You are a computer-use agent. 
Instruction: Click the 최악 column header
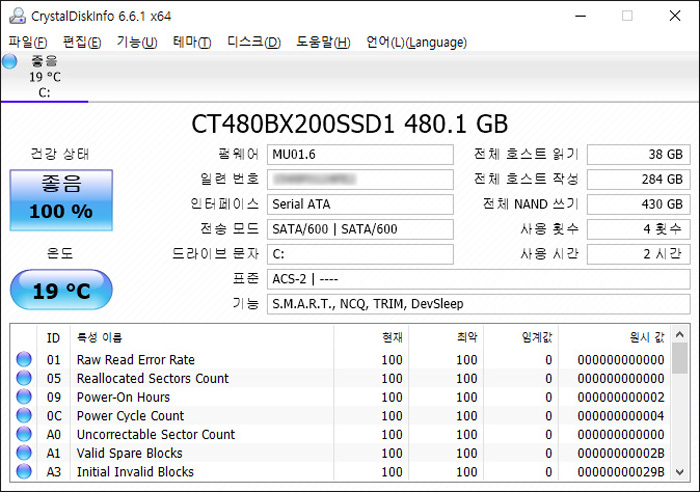(446, 338)
